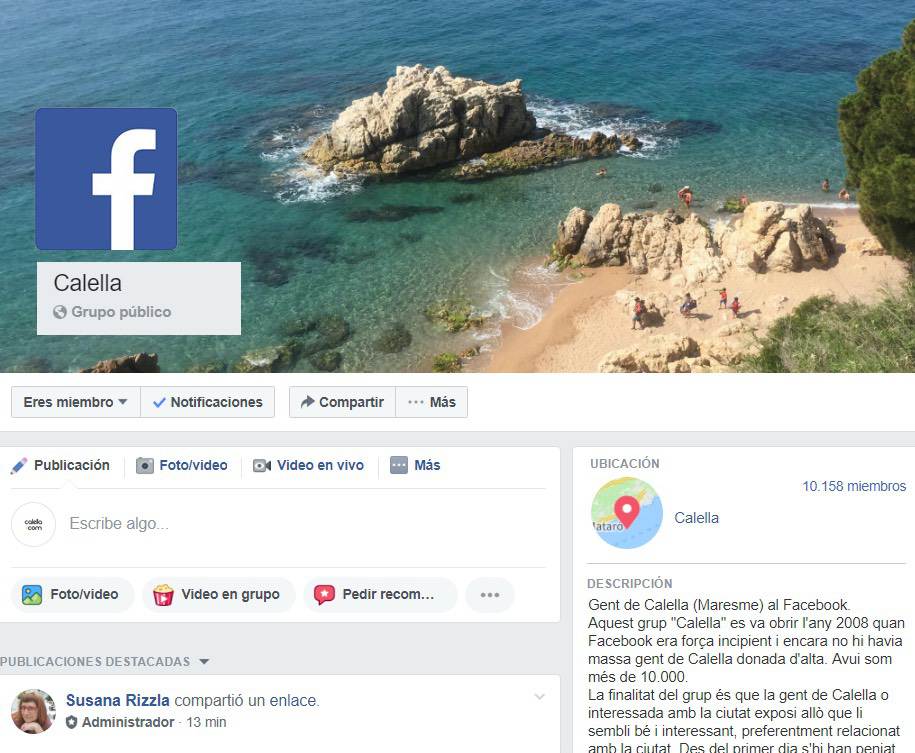Click the Compartir button
This screenshot has width=915, height=753.
click(x=343, y=402)
